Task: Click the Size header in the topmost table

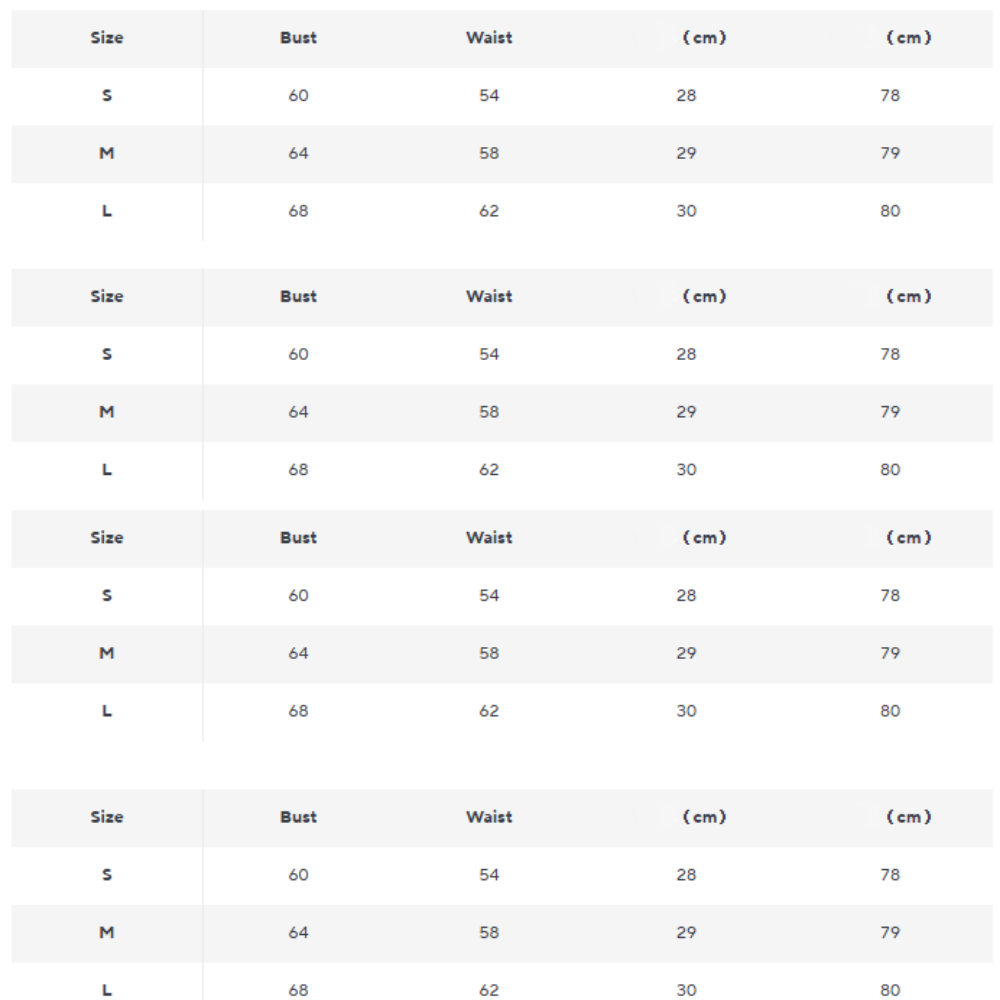Action: (107, 38)
